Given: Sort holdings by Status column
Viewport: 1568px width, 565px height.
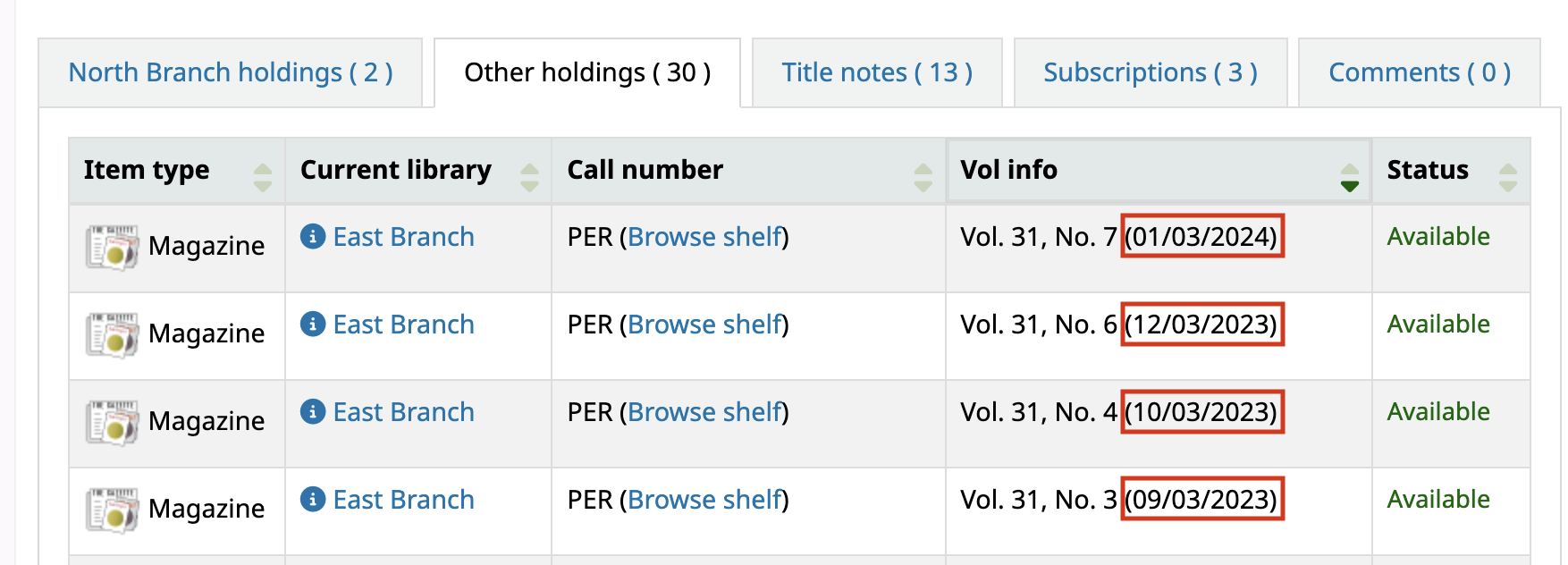Looking at the screenshot, I should point(1508,177).
